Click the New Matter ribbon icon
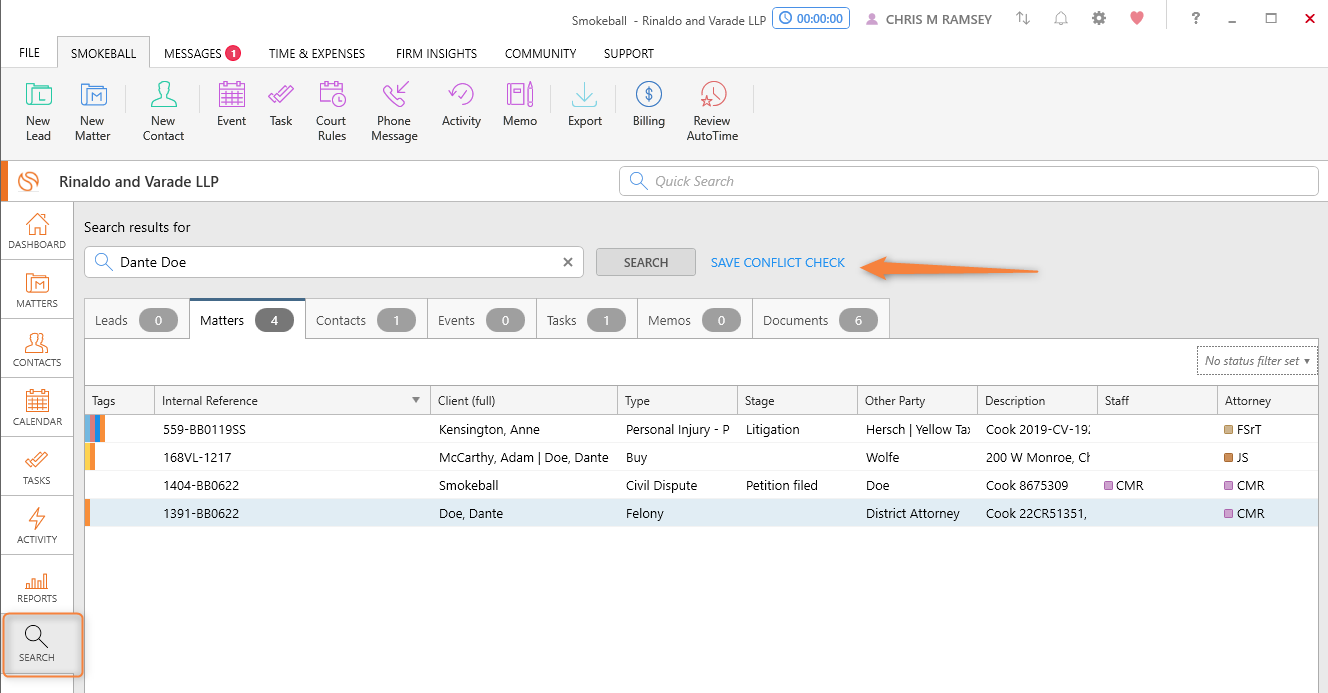 tap(92, 111)
